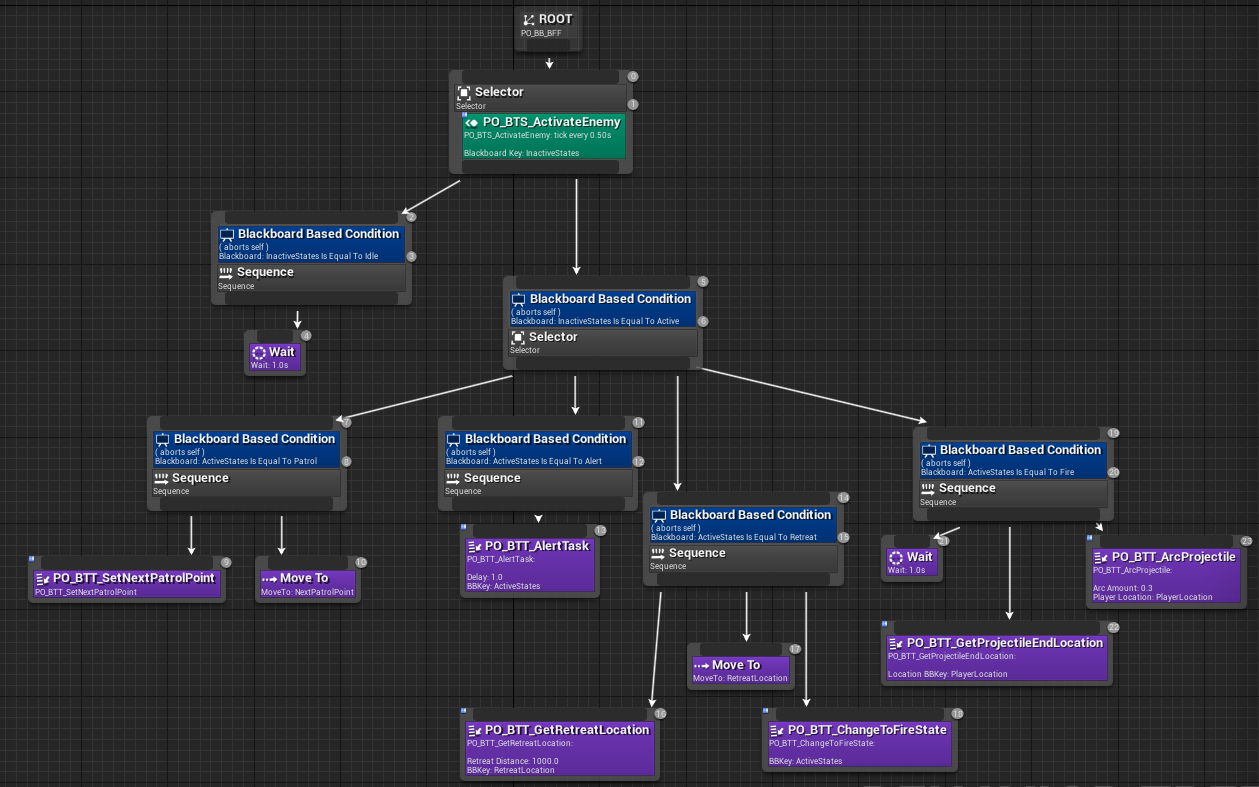Select the Patrol Sequence node

tap(247, 484)
